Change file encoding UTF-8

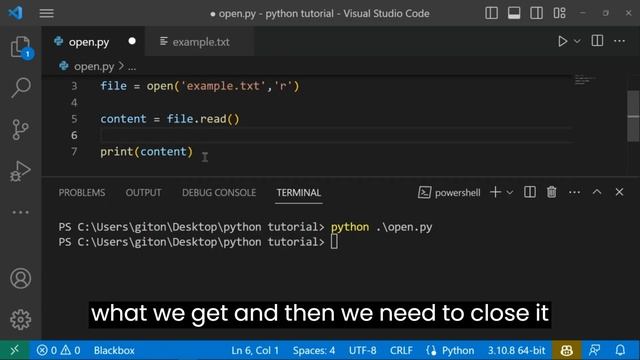(x=362, y=350)
